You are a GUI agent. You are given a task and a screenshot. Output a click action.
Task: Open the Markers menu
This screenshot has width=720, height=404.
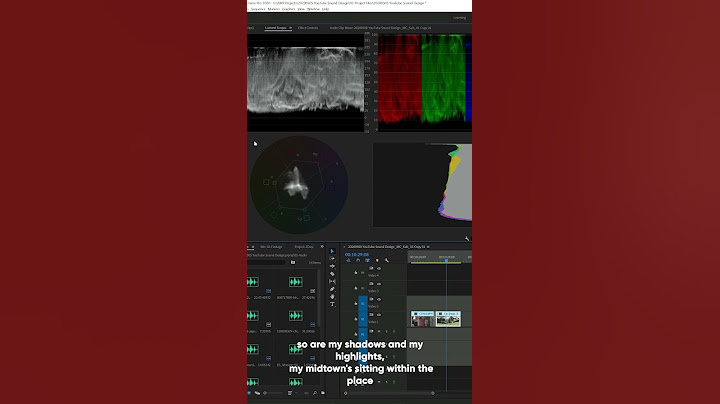[274, 9]
